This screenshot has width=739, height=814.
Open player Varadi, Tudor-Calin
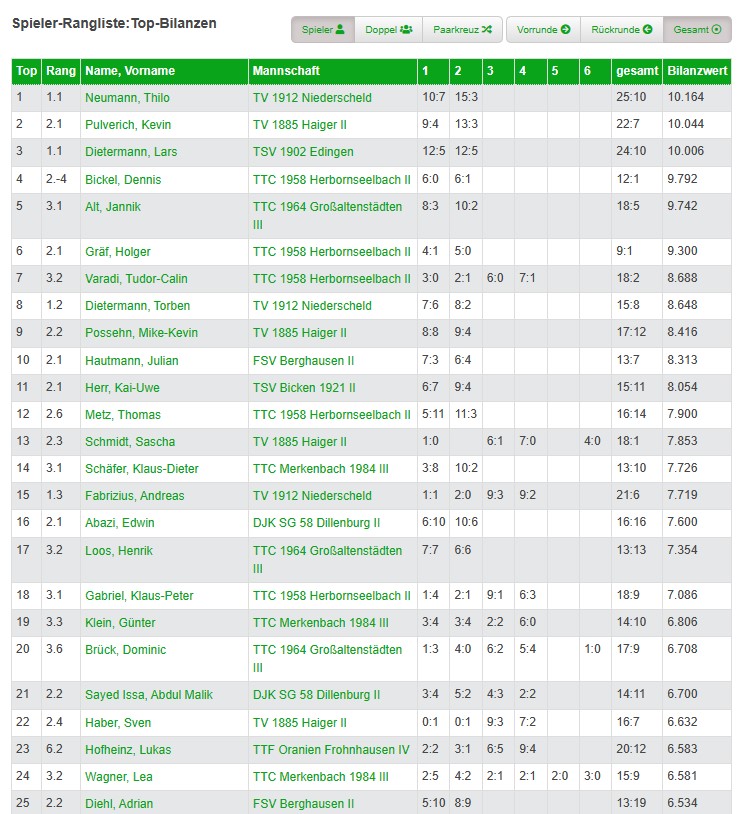pyautogui.click(x=136, y=279)
